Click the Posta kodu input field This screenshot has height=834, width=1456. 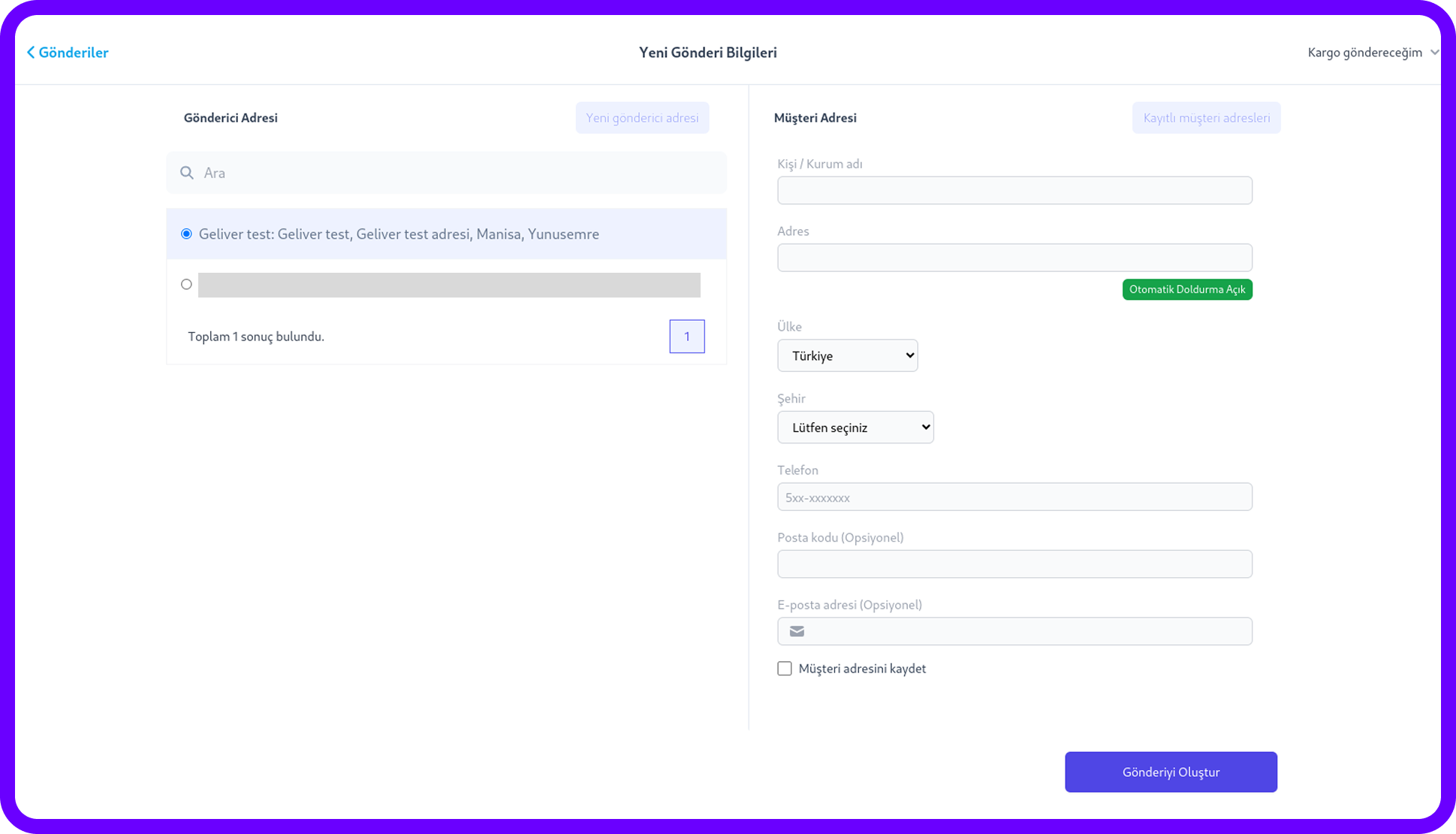(x=1014, y=564)
